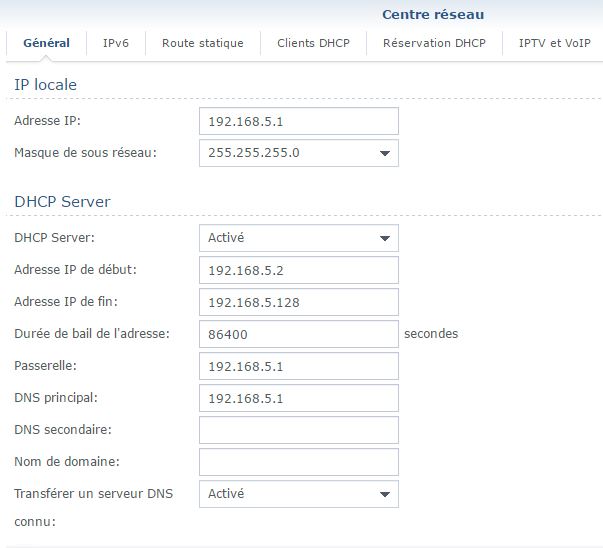Click the Passerelle input field
This screenshot has height=548, width=603.
tap(299, 366)
